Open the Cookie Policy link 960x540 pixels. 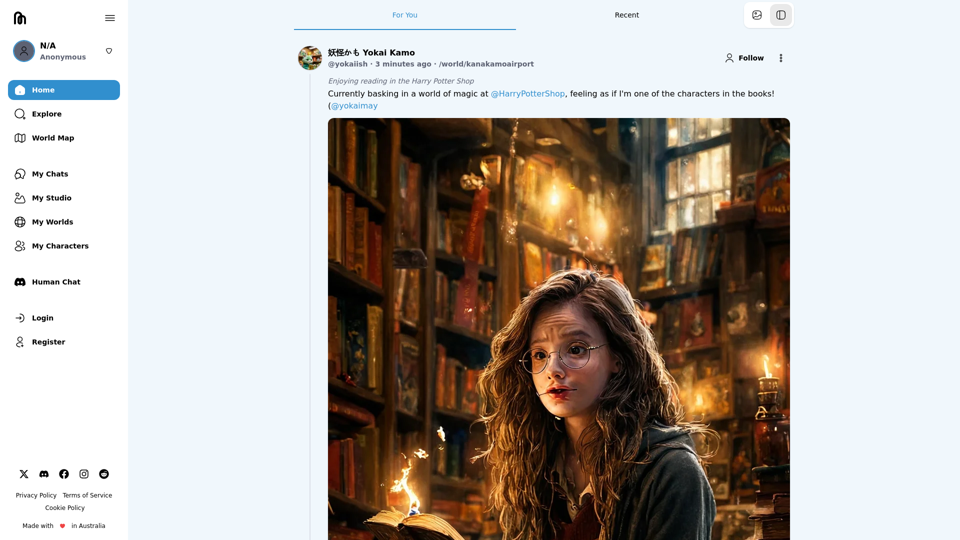point(65,508)
